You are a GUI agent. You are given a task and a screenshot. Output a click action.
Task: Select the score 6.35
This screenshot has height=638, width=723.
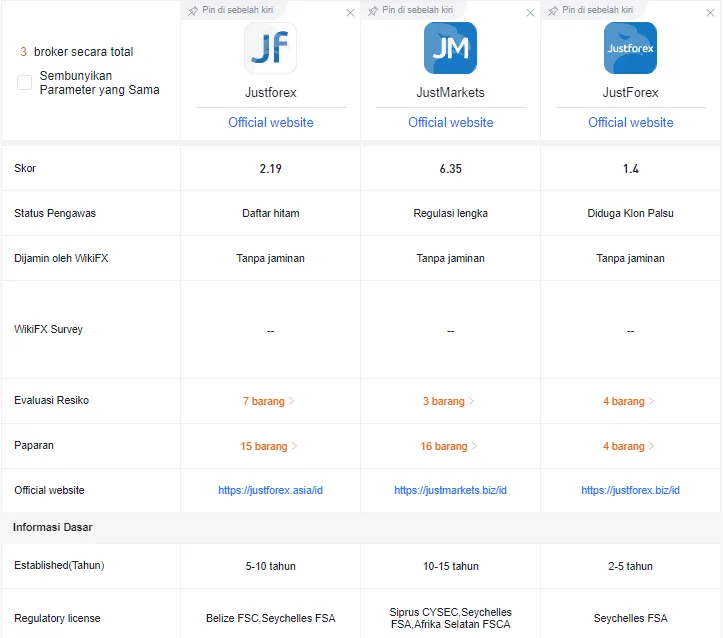point(450,169)
